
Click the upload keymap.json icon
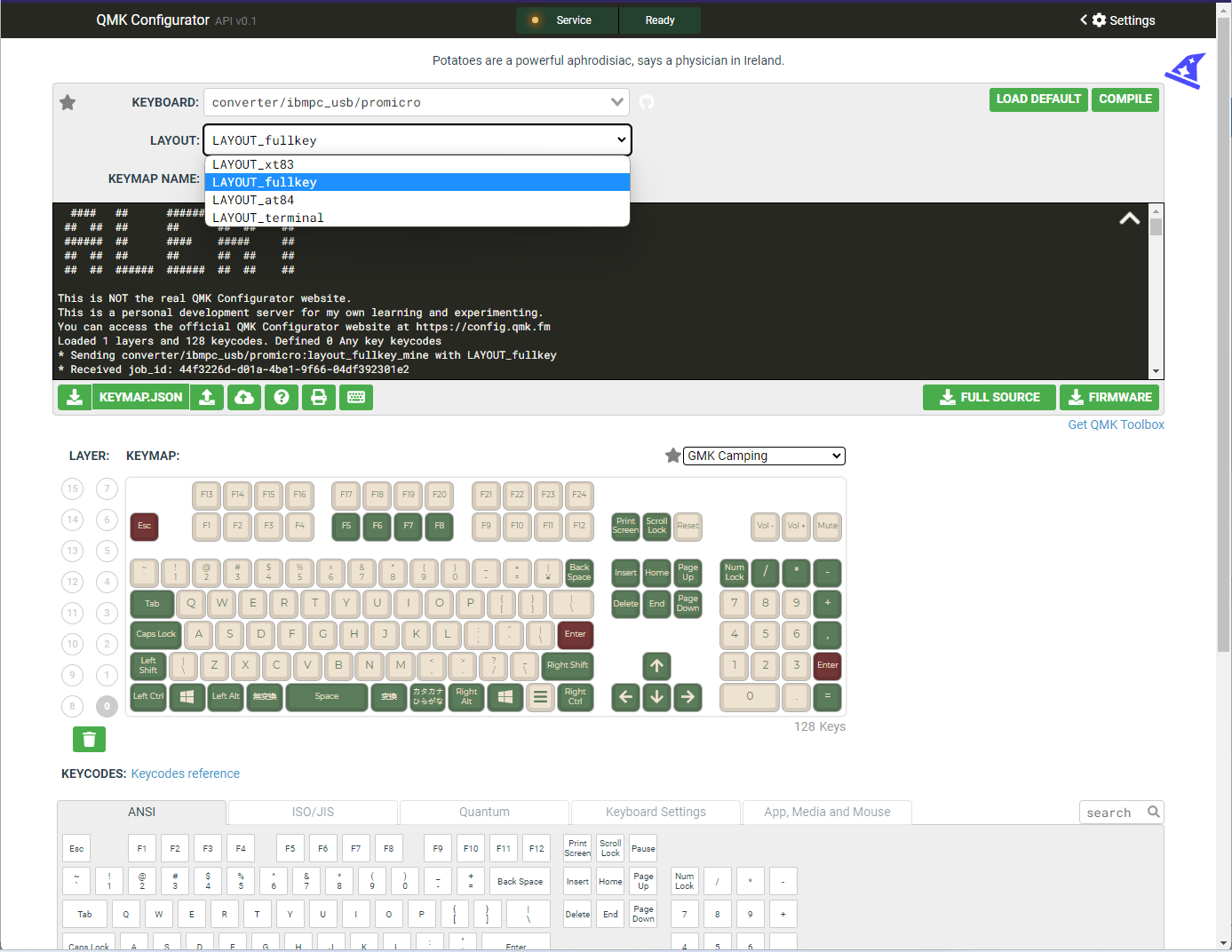(x=207, y=397)
